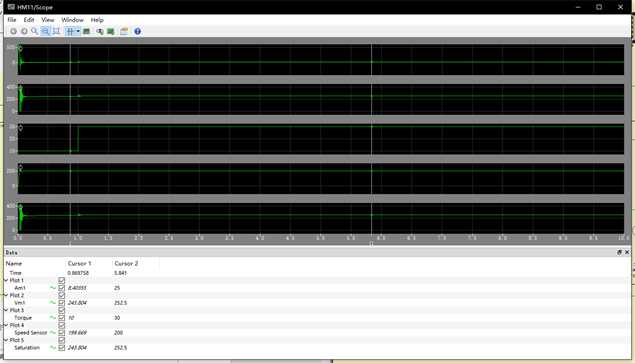Screen dimensions: 635x363
Task: Go to the next view using the forward arrow
Action: (24, 31)
